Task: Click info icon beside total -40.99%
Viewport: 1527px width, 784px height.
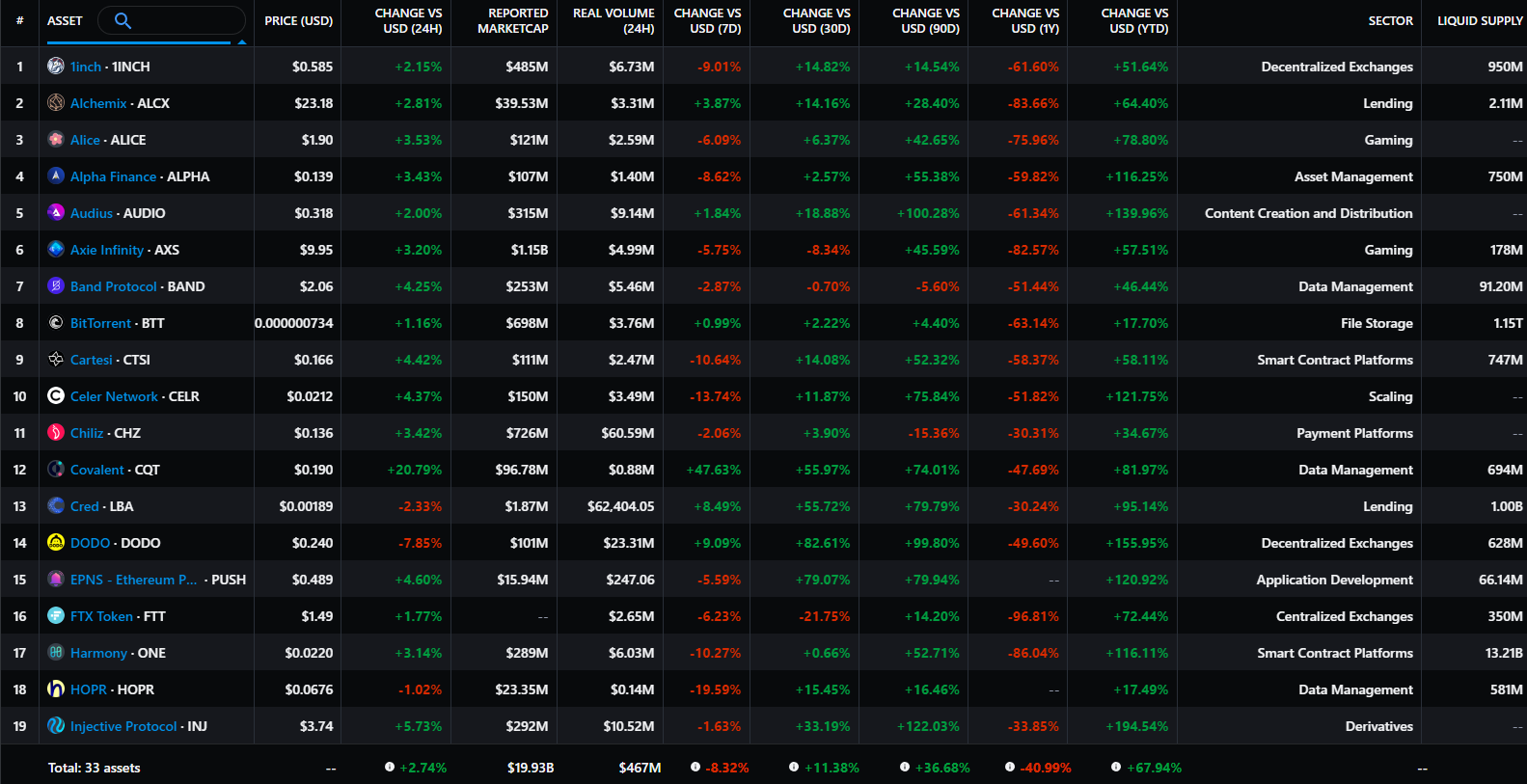Action: click(x=1010, y=768)
